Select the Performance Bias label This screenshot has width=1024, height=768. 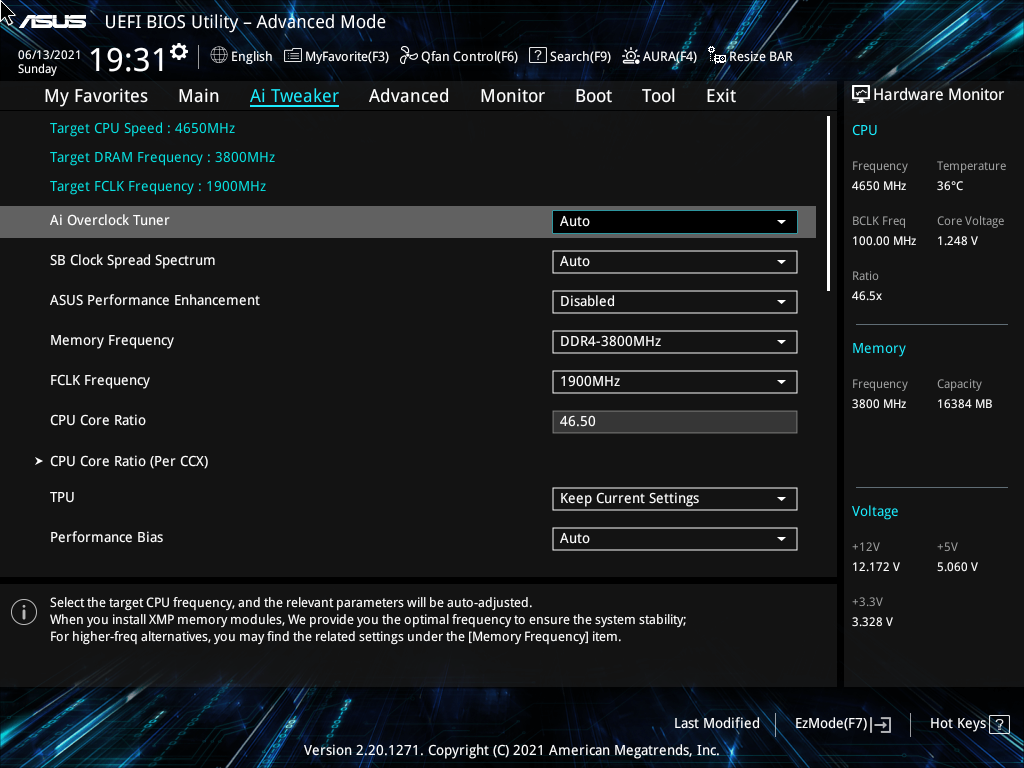pyautogui.click(x=106, y=537)
